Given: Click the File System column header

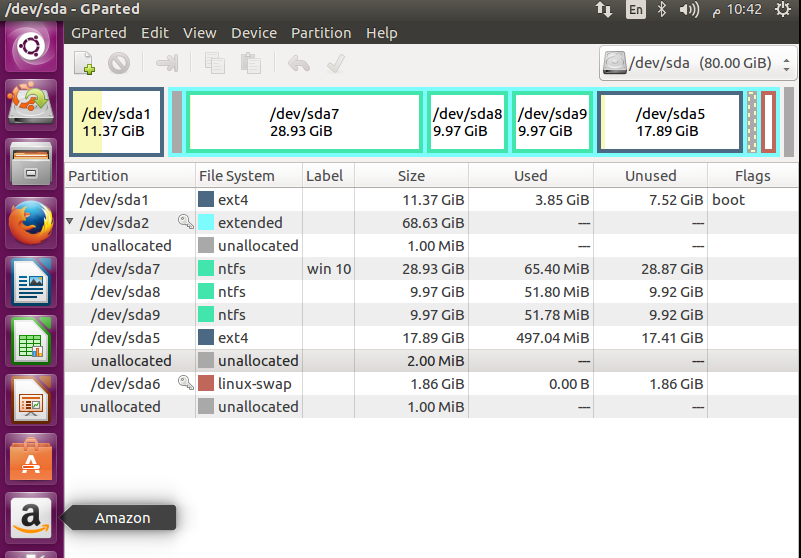Looking at the screenshot, I should (x=249, y=175).
